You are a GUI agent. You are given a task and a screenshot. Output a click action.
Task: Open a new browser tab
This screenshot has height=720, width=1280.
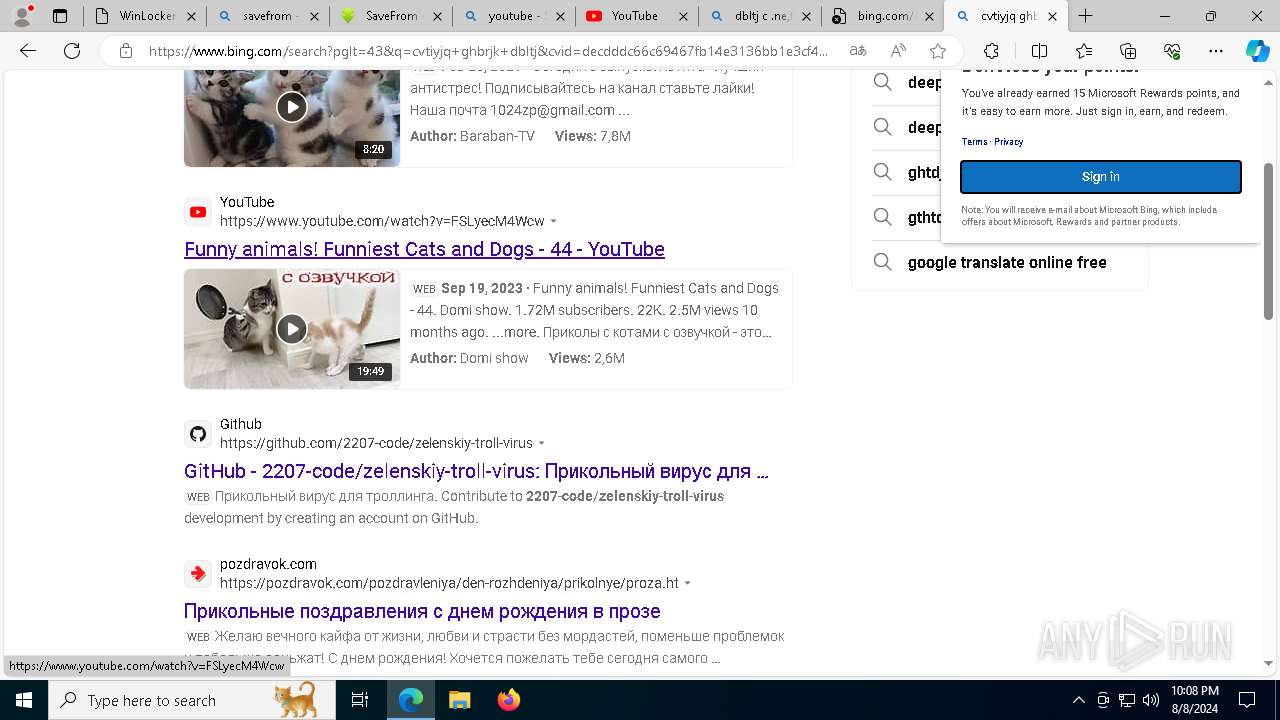click(x=1085, y=16)
